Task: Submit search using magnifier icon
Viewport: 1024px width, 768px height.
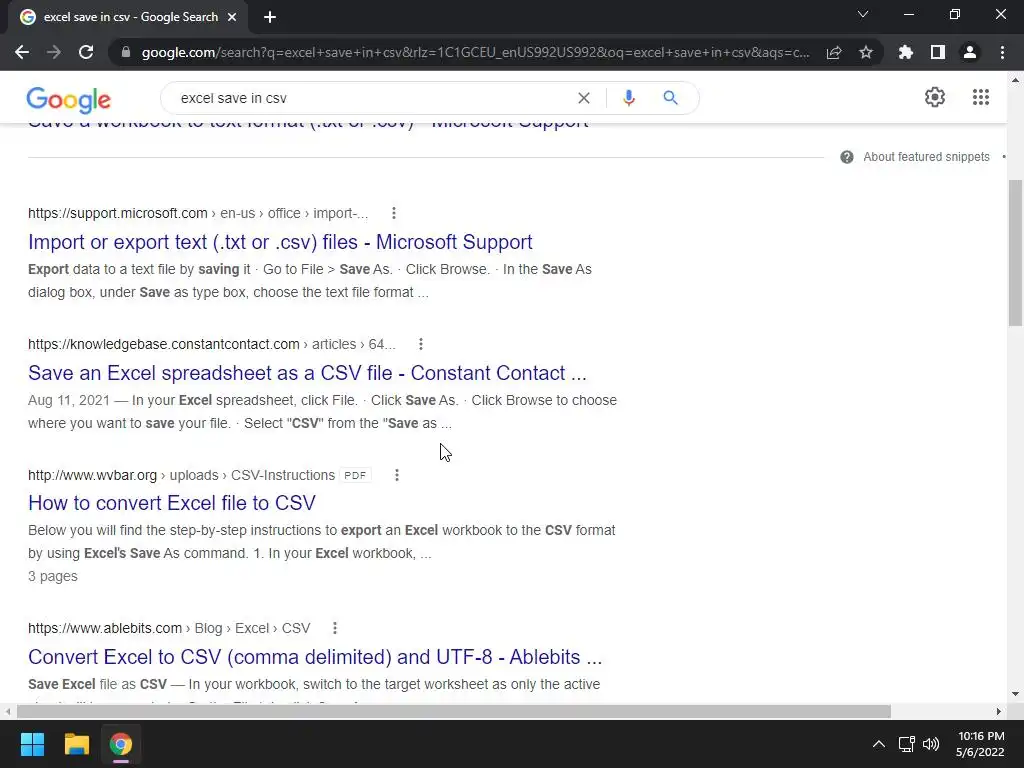Action: [670, 98]
